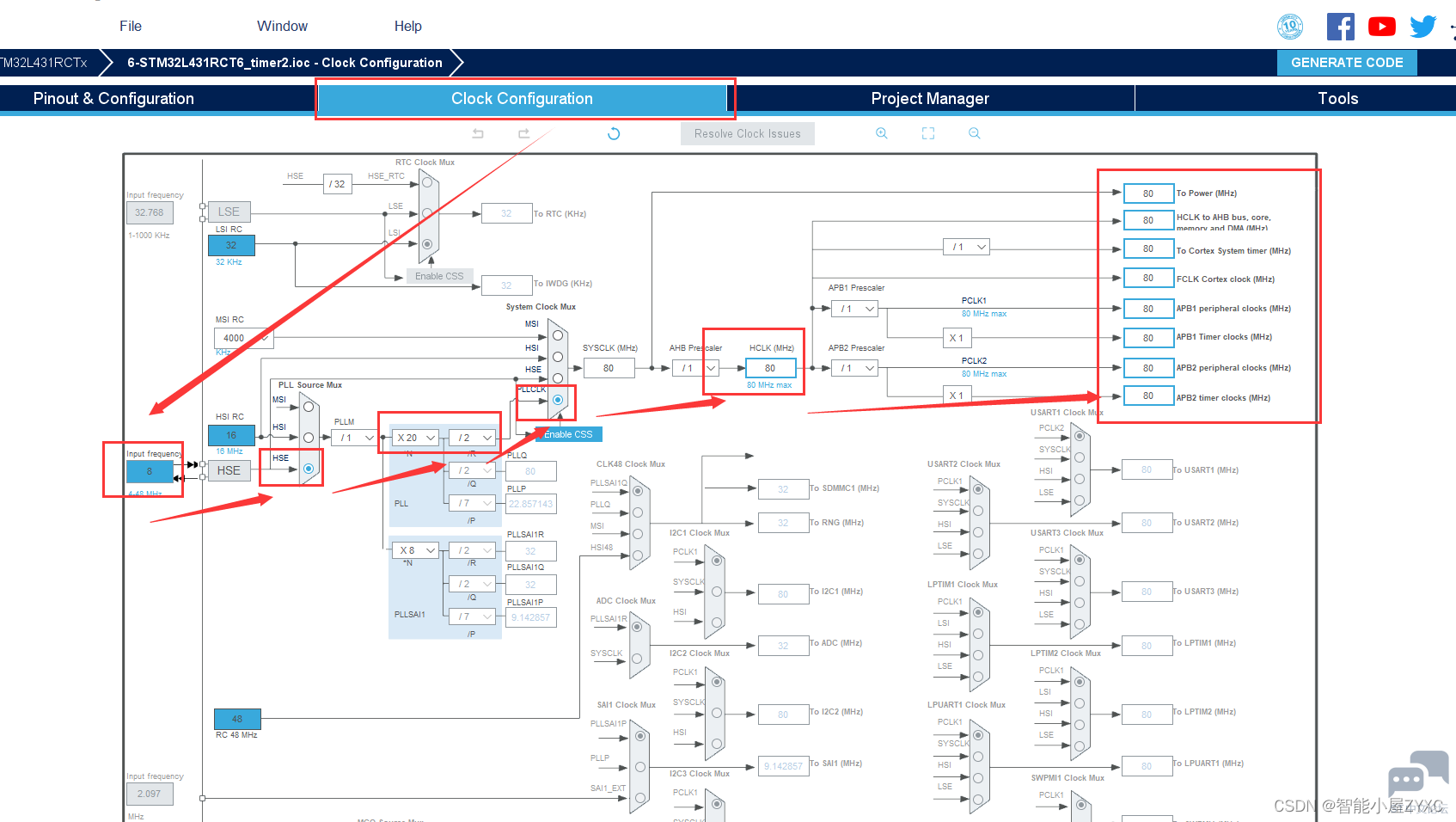Viewport: 1456px width, 822px height.
Task: Switch to the Project Manager tab
Action: pos(930,99)
